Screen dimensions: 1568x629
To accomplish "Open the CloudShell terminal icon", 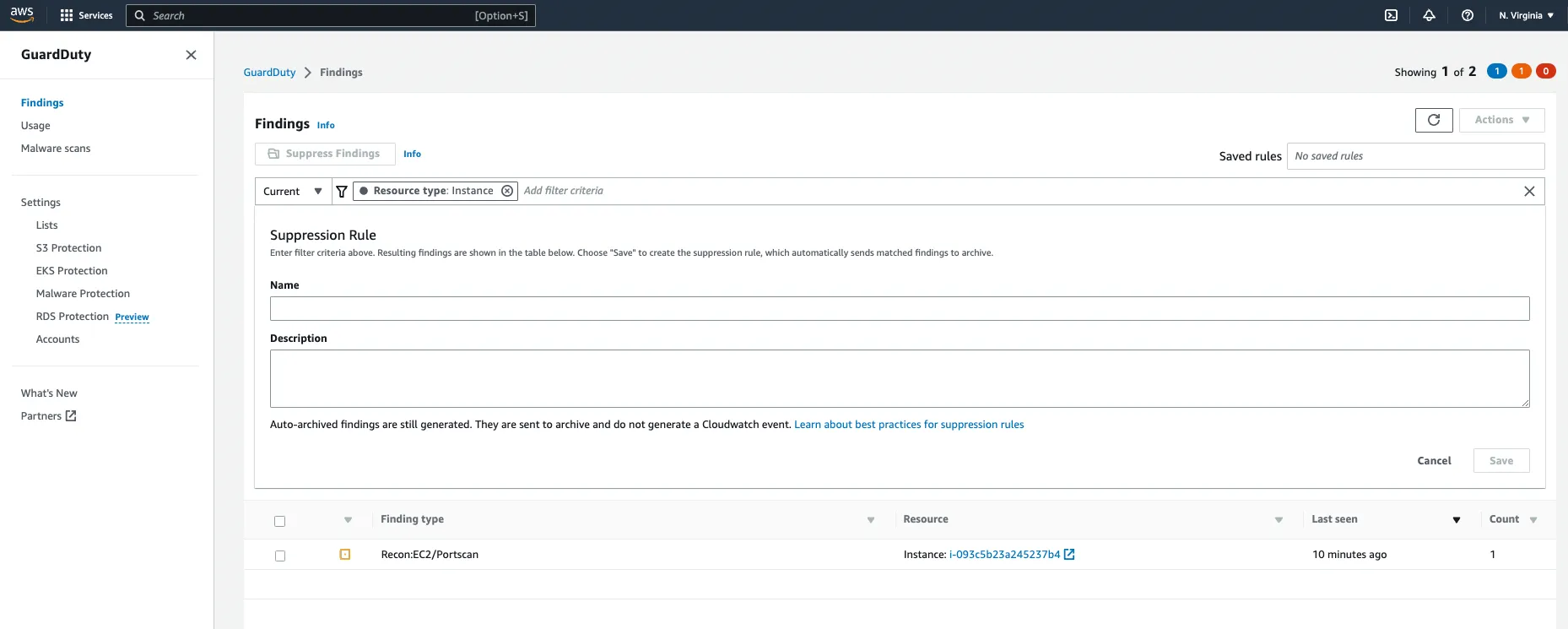I will [x=1391, y=15].
